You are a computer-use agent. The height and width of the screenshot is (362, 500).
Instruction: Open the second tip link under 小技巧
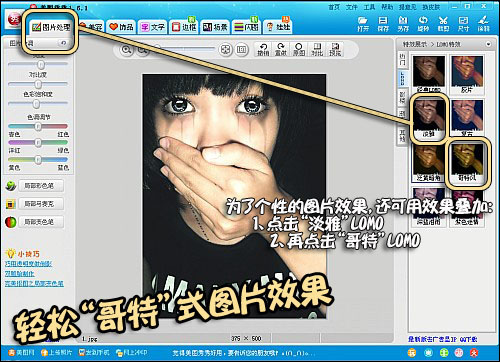(19, 274)
